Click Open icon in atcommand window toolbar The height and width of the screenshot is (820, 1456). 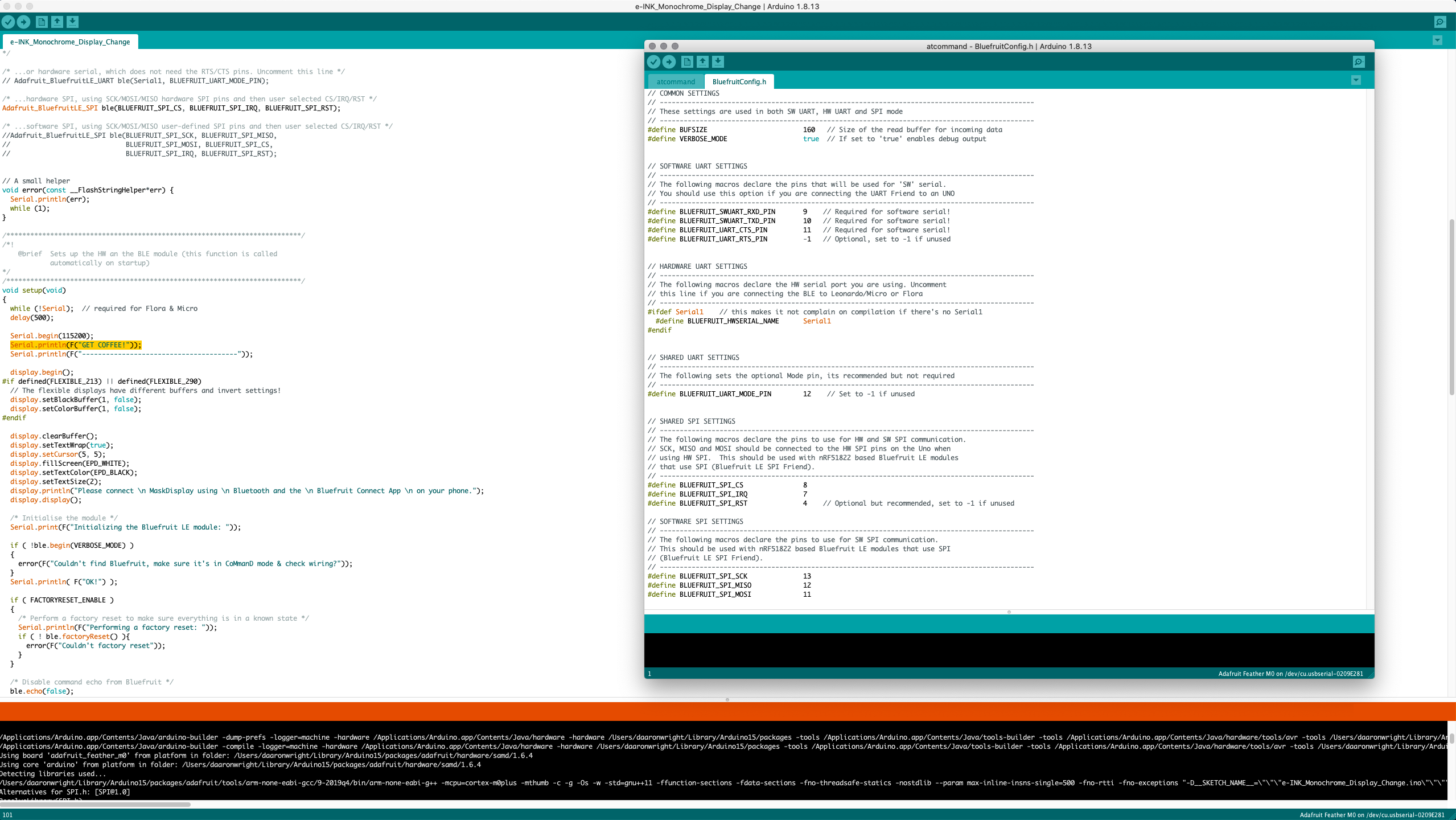(702, 61)
